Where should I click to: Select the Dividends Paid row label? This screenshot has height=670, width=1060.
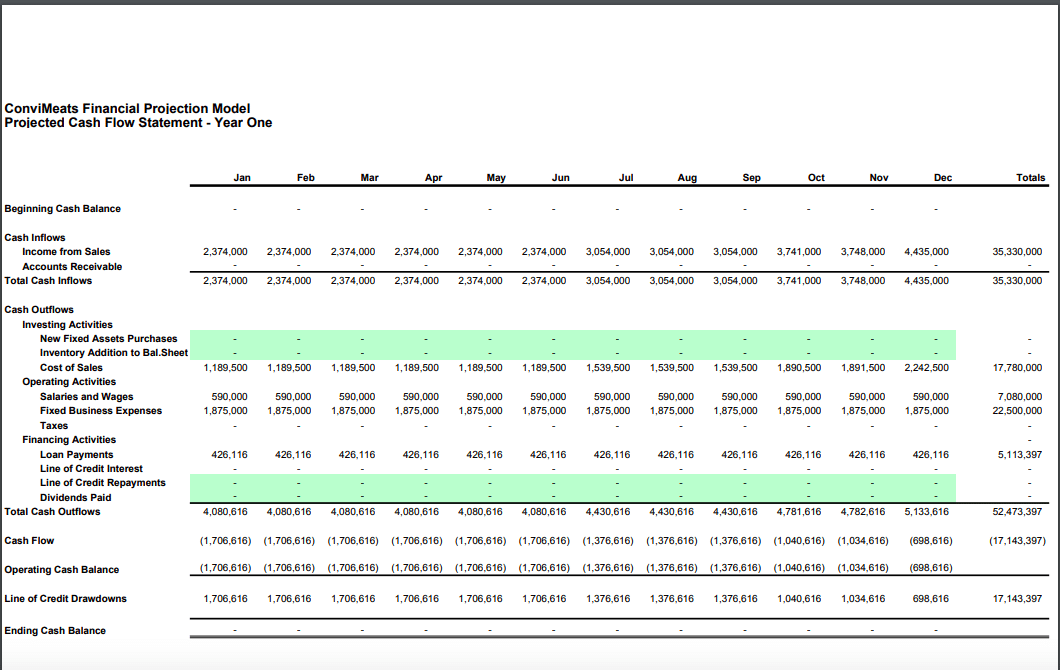[x=75, y=498]
